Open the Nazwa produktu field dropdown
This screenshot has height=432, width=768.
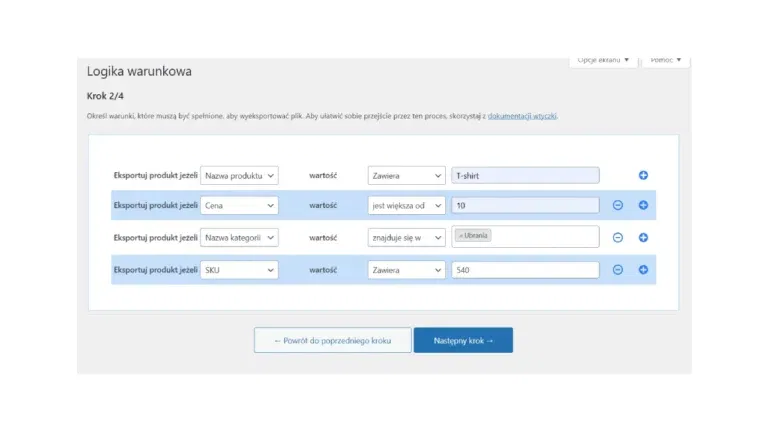tap(239, 175)
